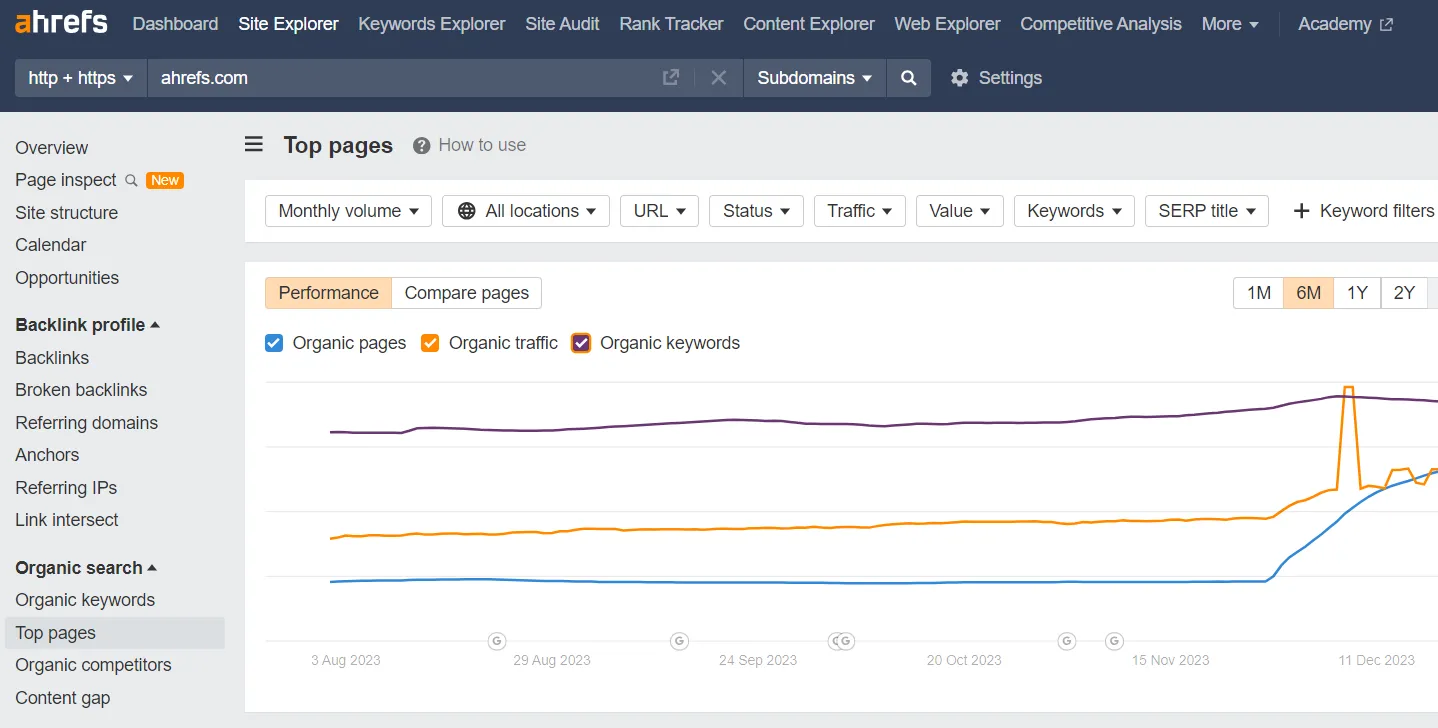Click the New badge on Page inspect
Image resolution: width=1438 pixels, height=728 pixels.
(x=165, y=180)
